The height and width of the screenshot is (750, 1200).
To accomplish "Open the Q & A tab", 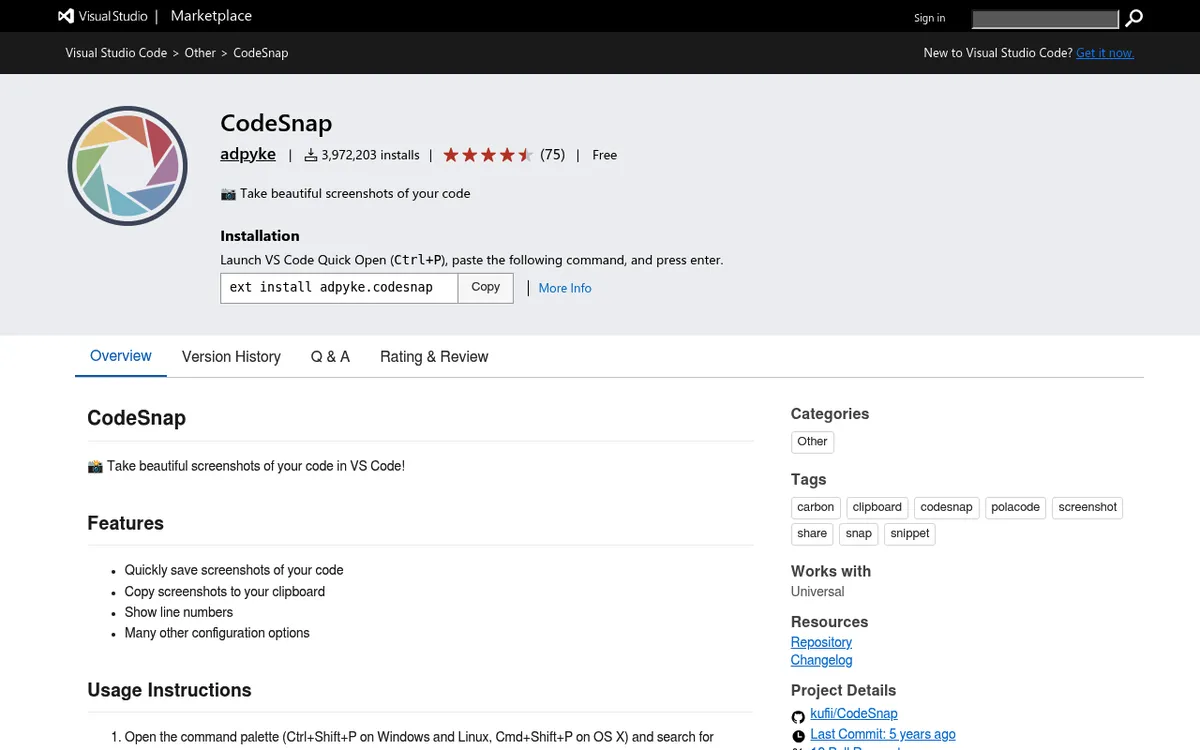I will pyautogui.click(x=330, y=357).
